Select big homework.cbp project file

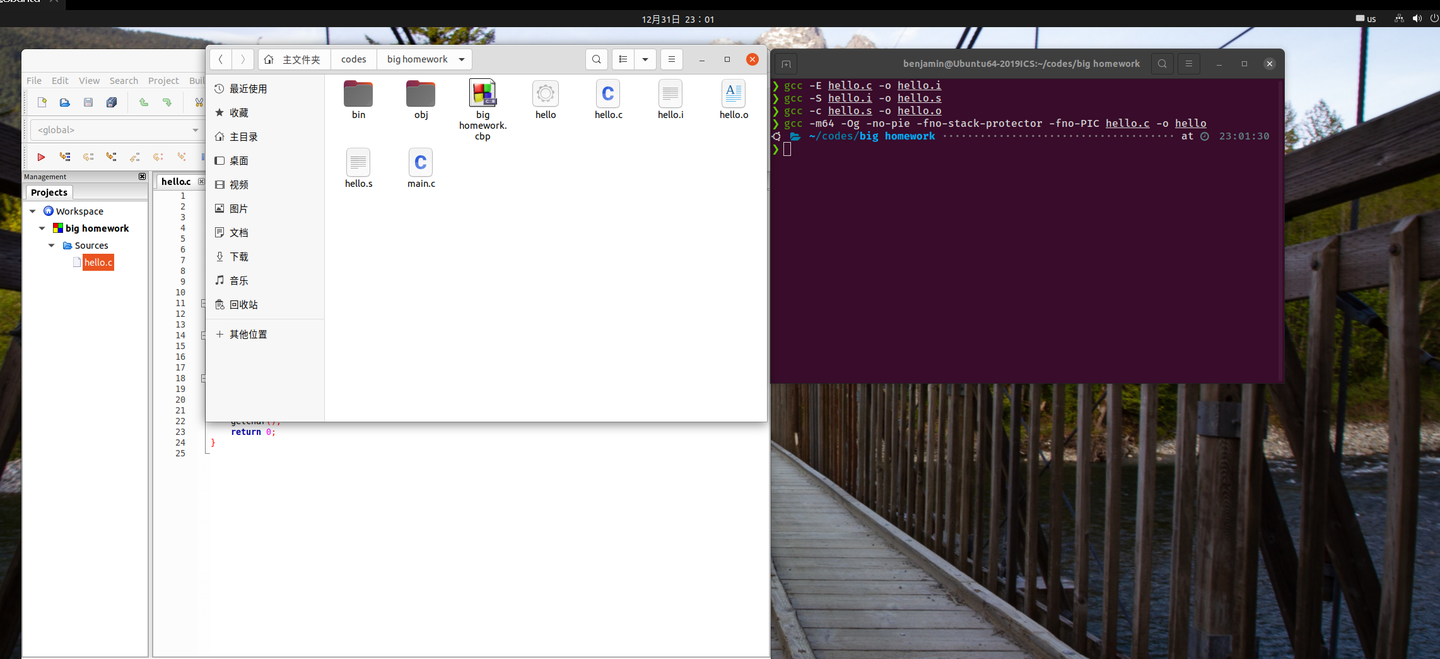coord(483,110)
